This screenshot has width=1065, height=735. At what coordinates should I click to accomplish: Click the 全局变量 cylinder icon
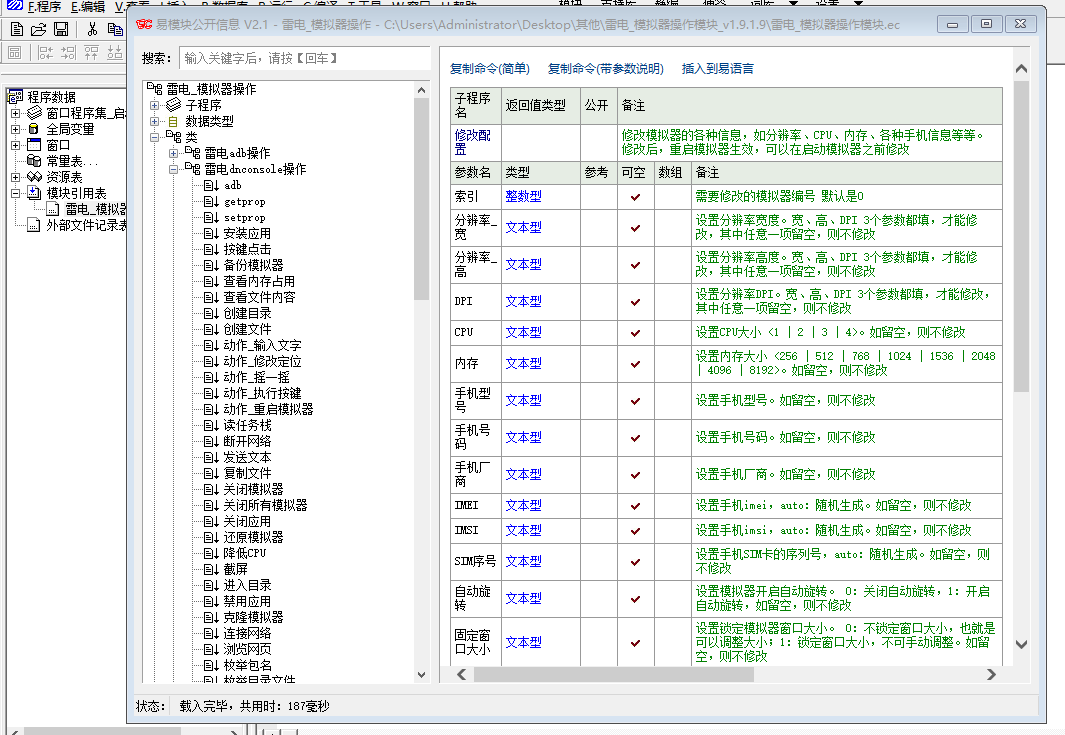click(x=33, y=128)
